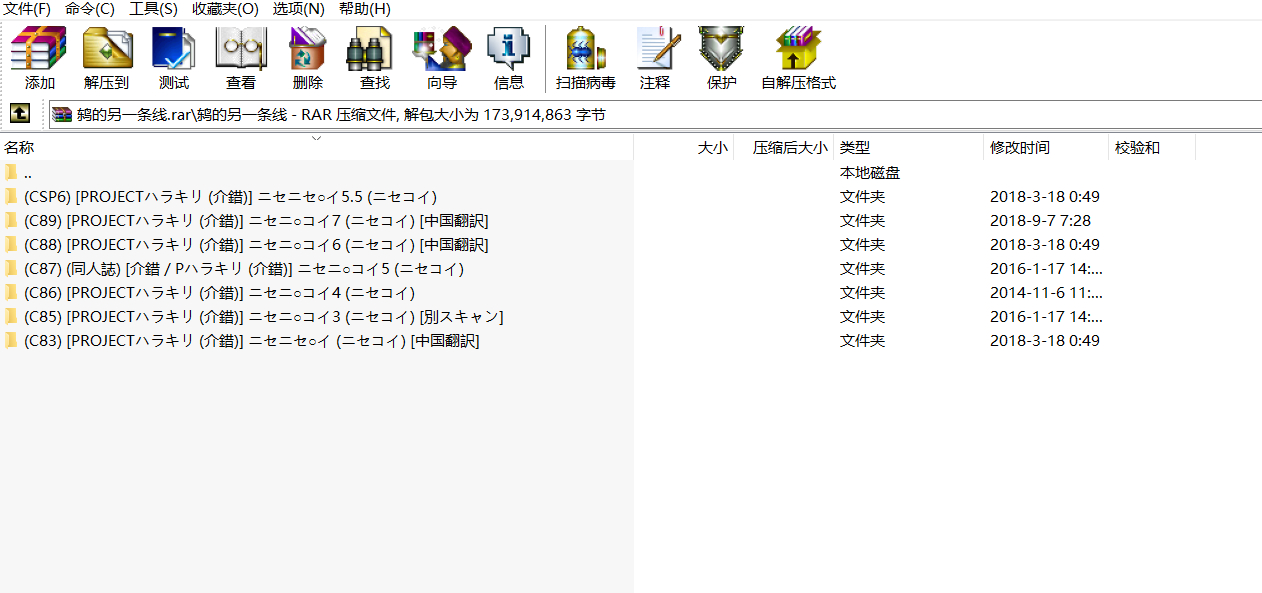Select the (CSP6) ニセニセ○イ5.5 folder name
This screenshot has height=593, width=1262.
[x=230, y=197]
